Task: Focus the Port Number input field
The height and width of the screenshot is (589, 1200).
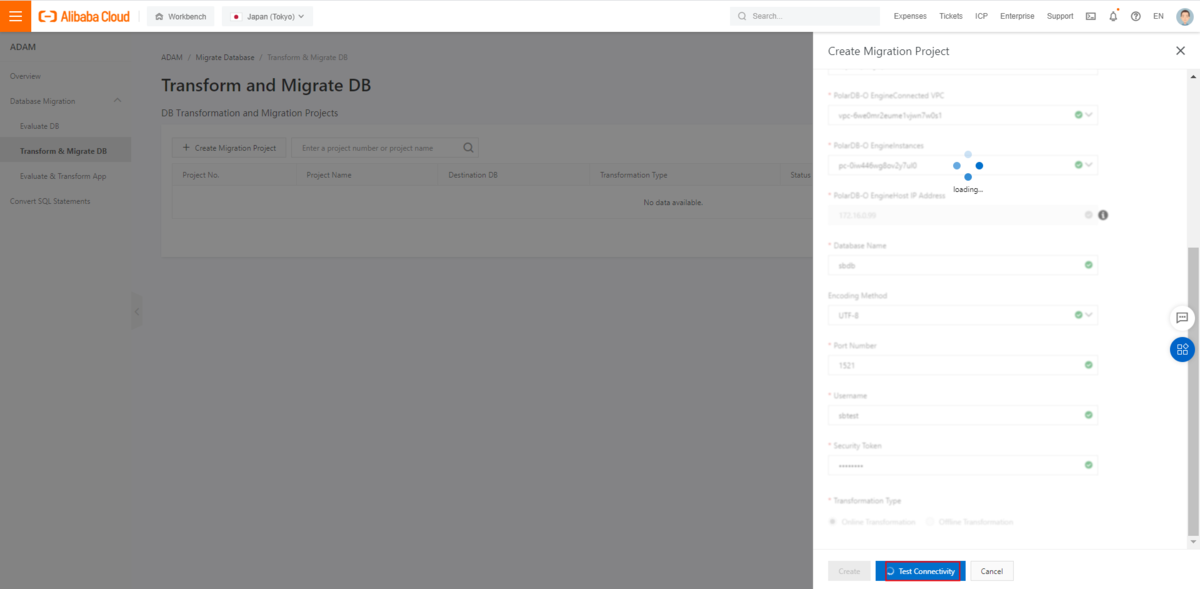Action: click(x=963, y=365)
